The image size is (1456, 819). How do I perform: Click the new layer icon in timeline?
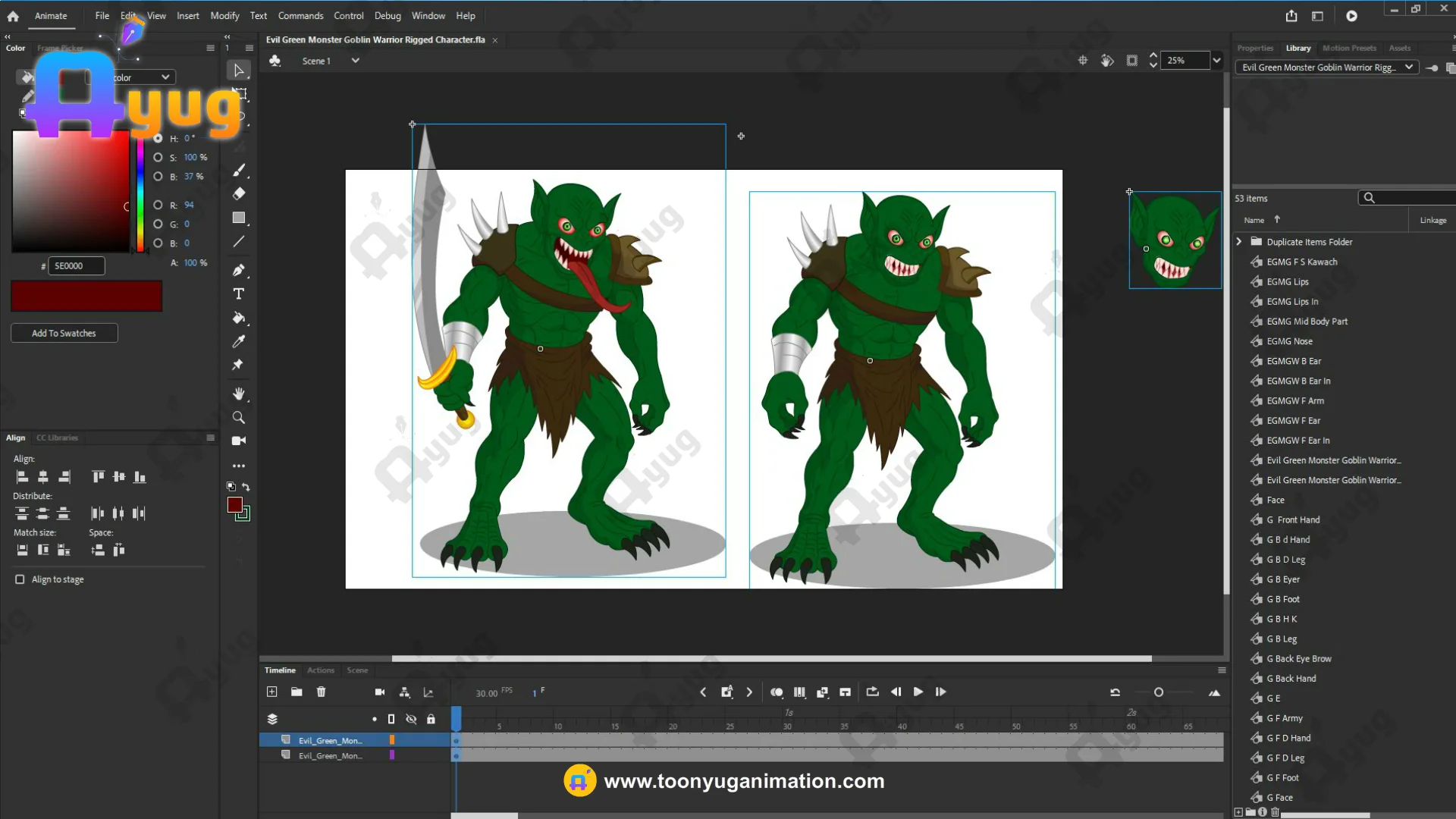[272, 692]
